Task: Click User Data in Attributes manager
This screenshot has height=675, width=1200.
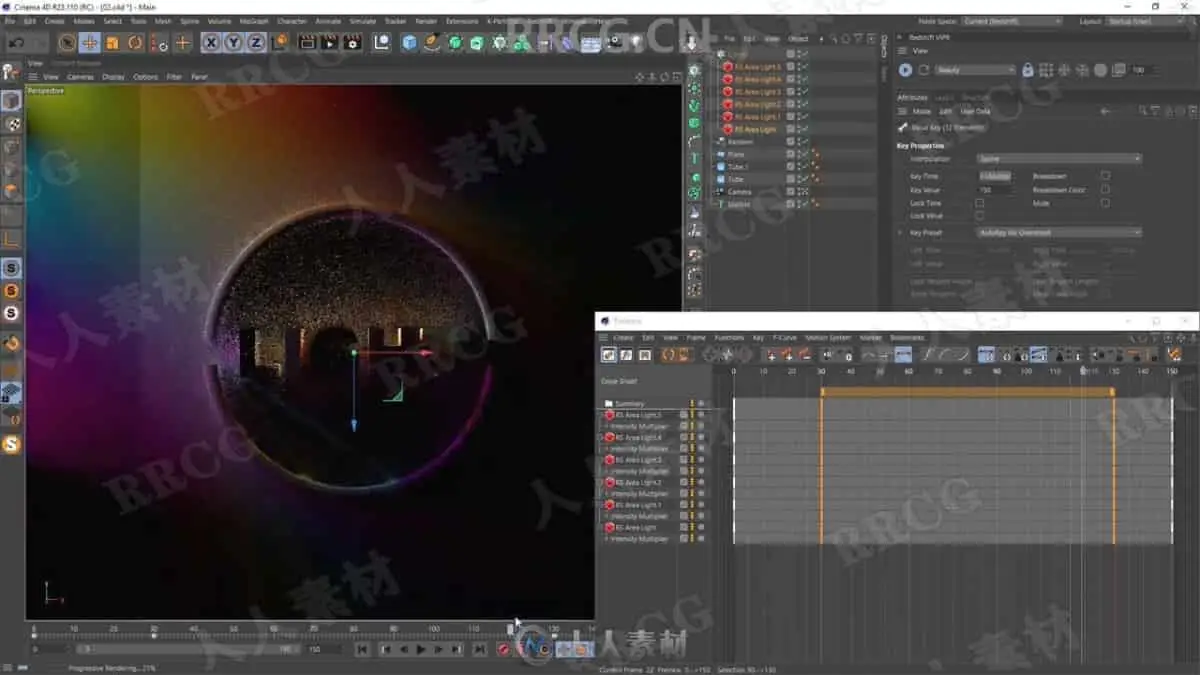Action: coord(975,111)
